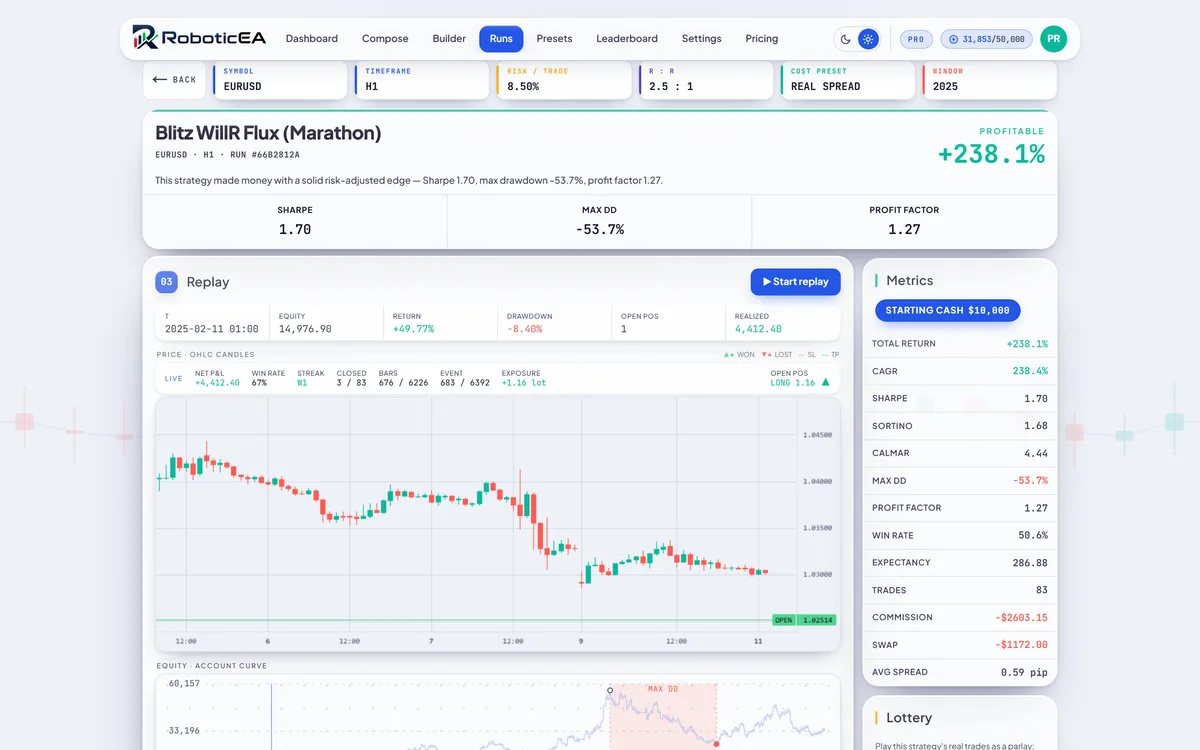The height and width of the screenshot is (750, 1200).
Task: Click the MAX DD region on equity curve
Action: pyautogui.click(x=663, y=714)
